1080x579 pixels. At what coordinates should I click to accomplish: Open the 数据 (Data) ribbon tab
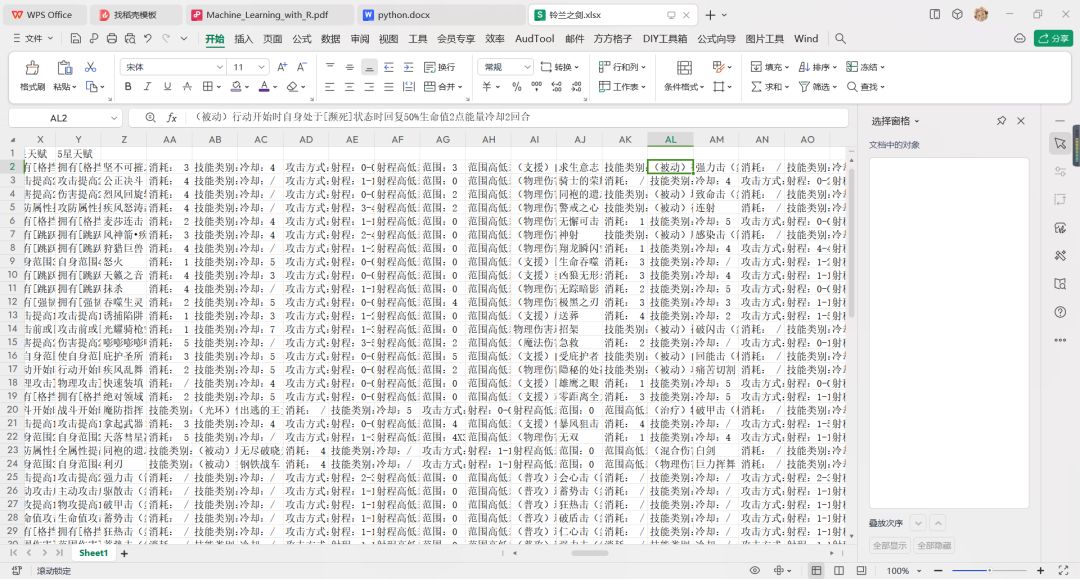point(330,38)
